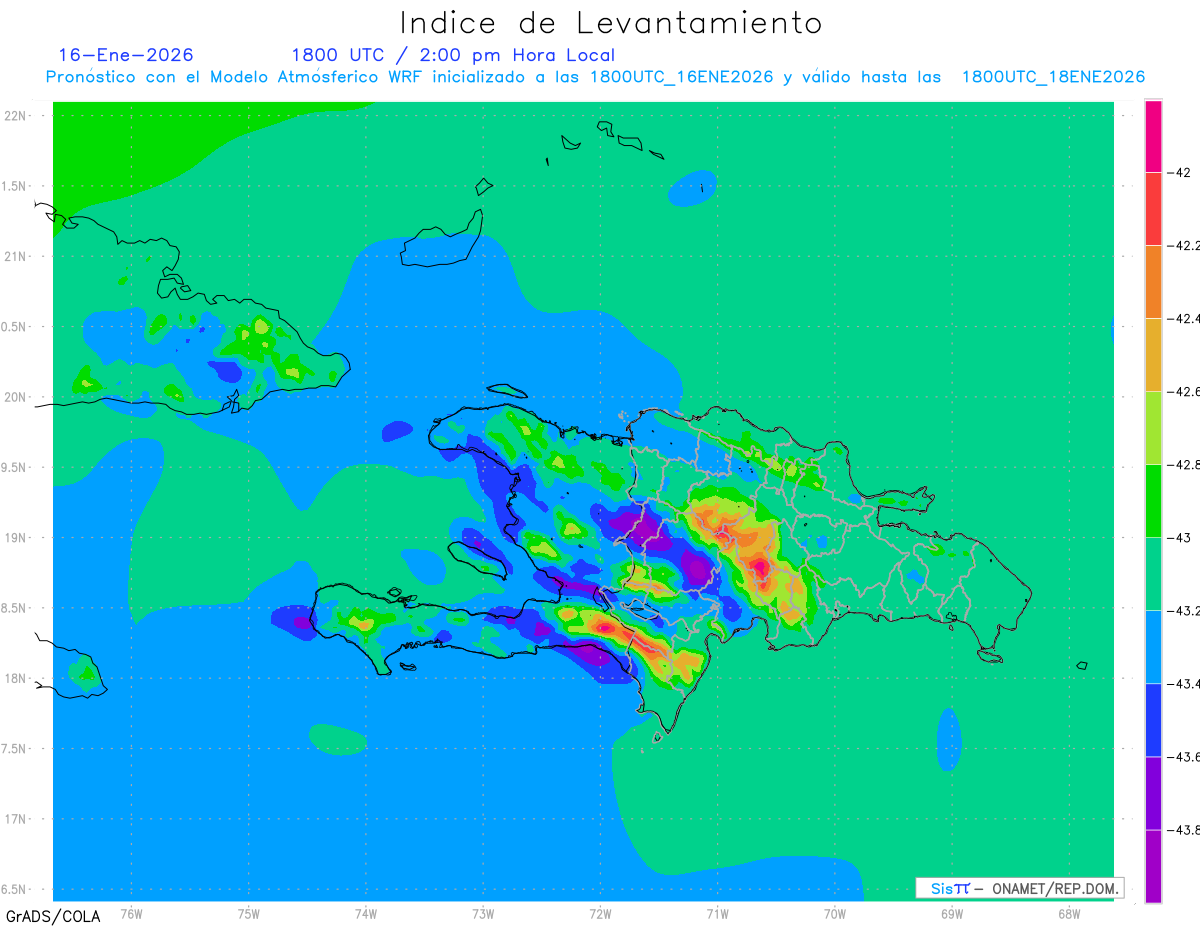Click the '71W' longitude label

click(717, 913)
